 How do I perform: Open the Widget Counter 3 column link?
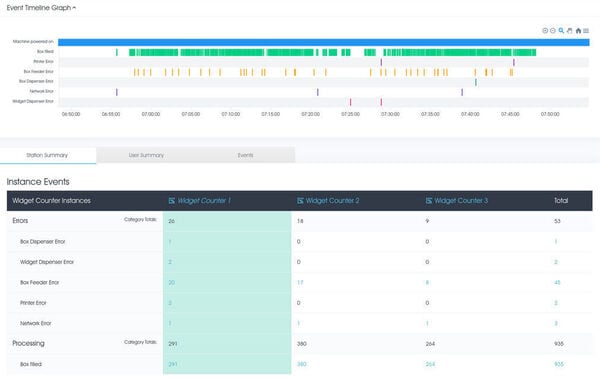(461, 201)
